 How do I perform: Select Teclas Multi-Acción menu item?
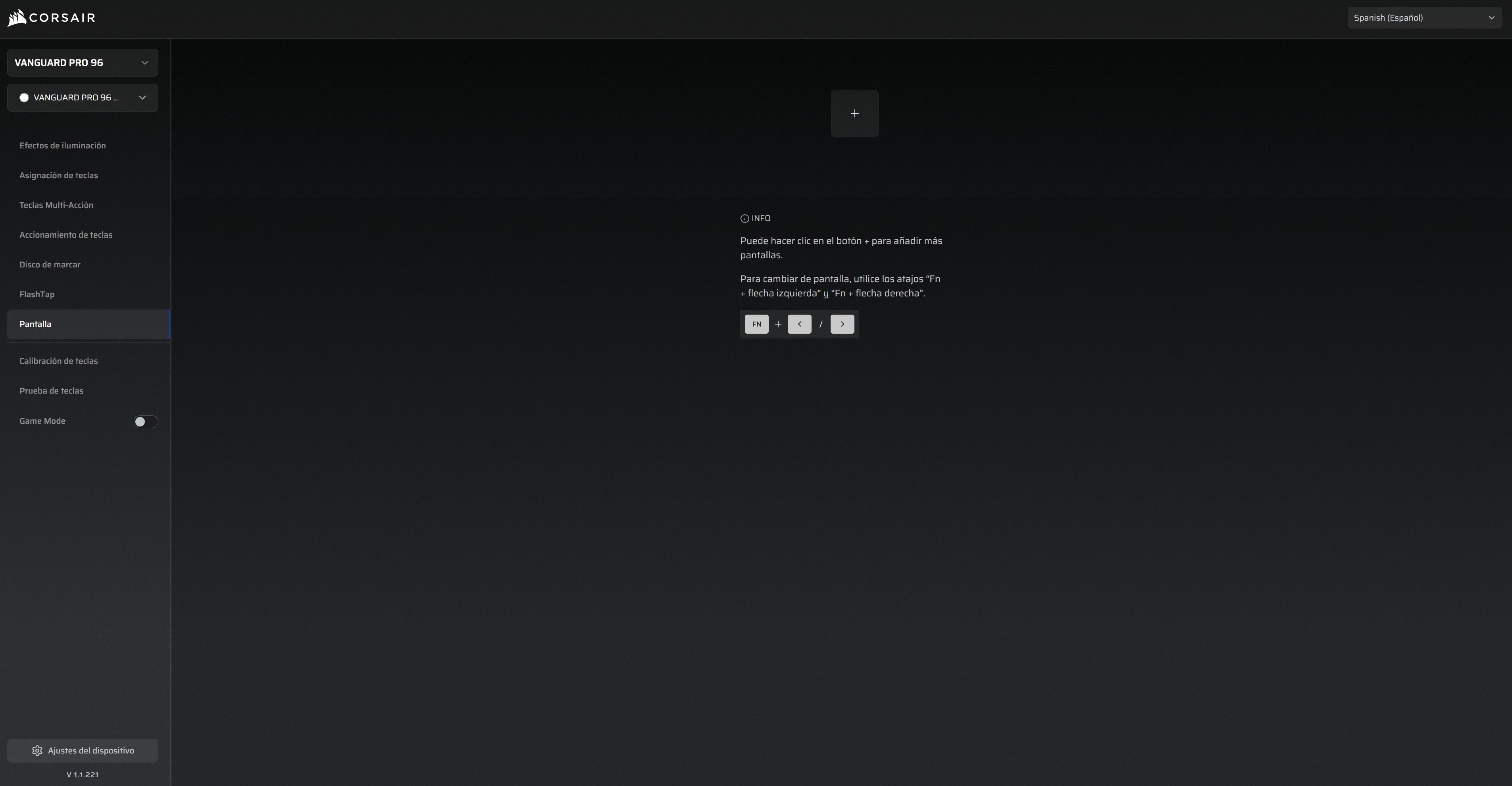[x=56, y=205]
